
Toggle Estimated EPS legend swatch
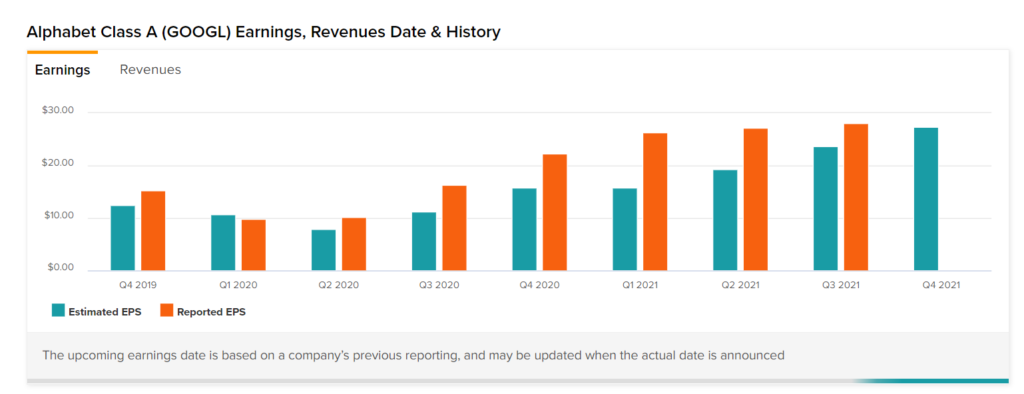point(58,311)
